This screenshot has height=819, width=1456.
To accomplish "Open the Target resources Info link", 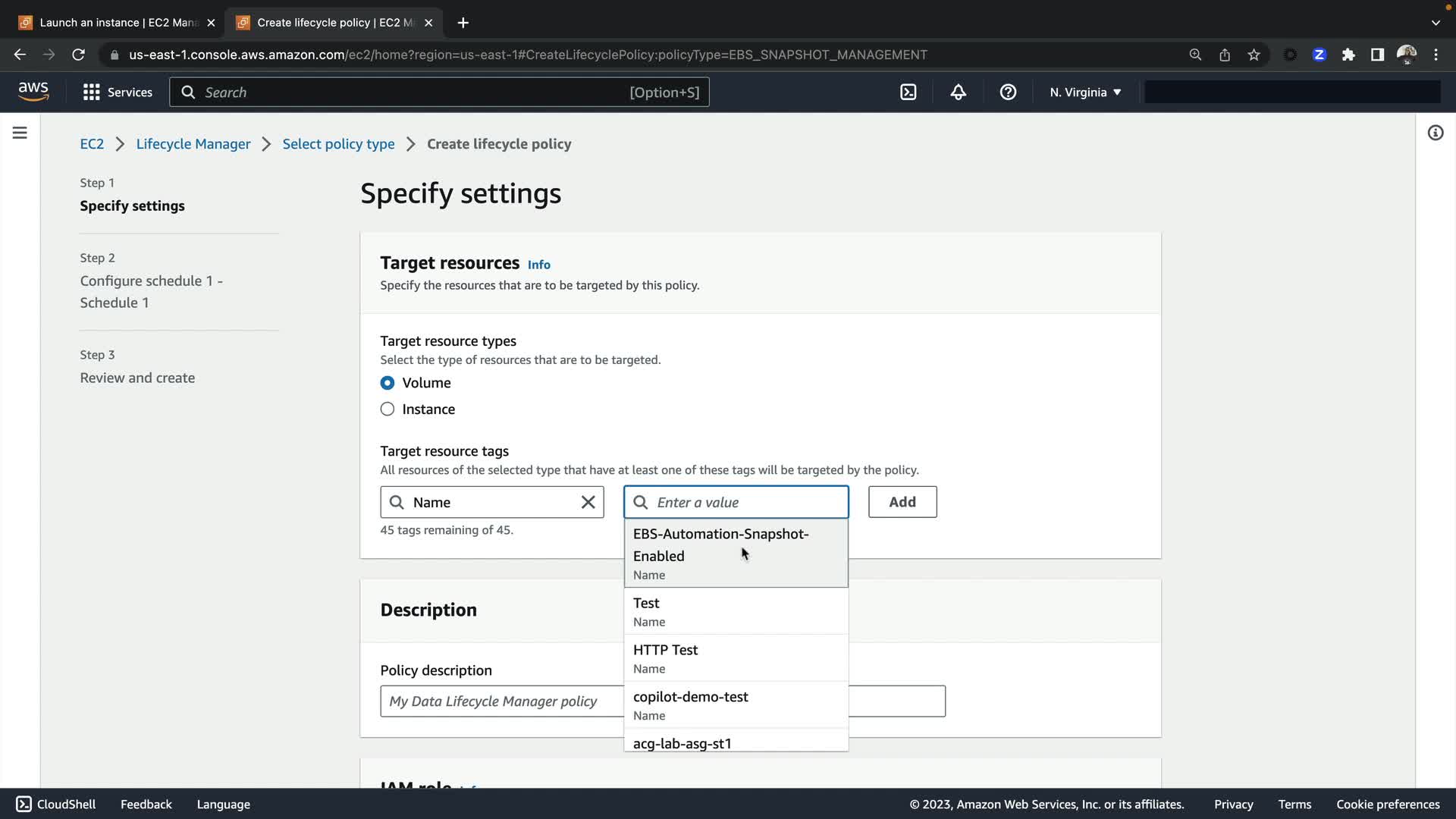I will [538, 265].
